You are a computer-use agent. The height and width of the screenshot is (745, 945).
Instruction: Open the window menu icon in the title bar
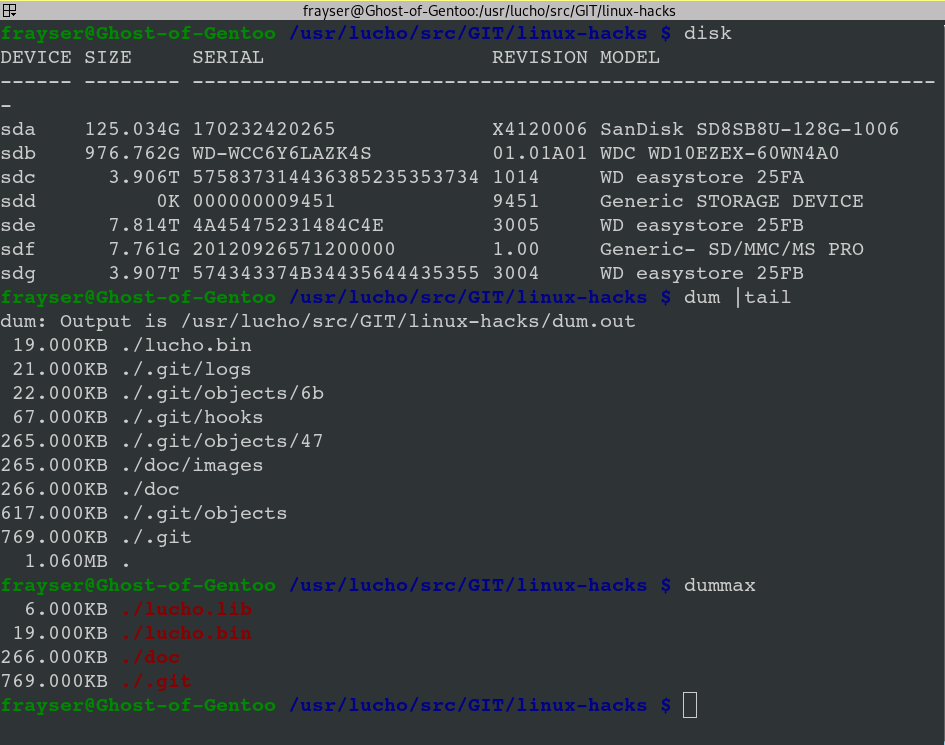[x=9, y=10]
